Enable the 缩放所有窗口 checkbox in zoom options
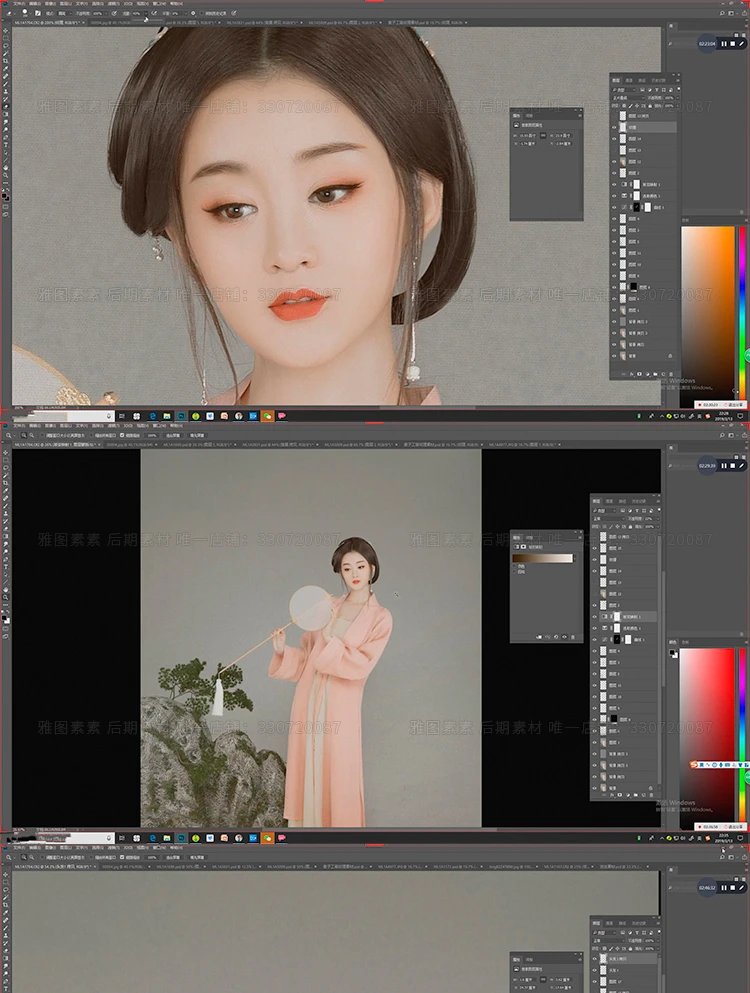Screen dimensions: 750x993 pyautogui.click(x=92, y=436)
